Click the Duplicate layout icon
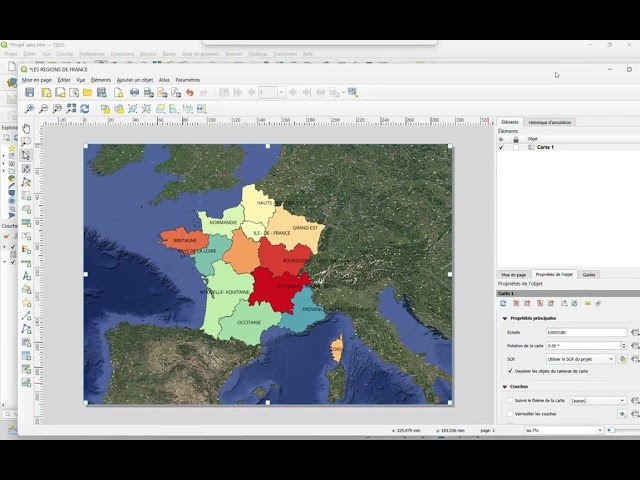Screen dimensions: 640x480 pyautogui.click(x=60, y=92)
